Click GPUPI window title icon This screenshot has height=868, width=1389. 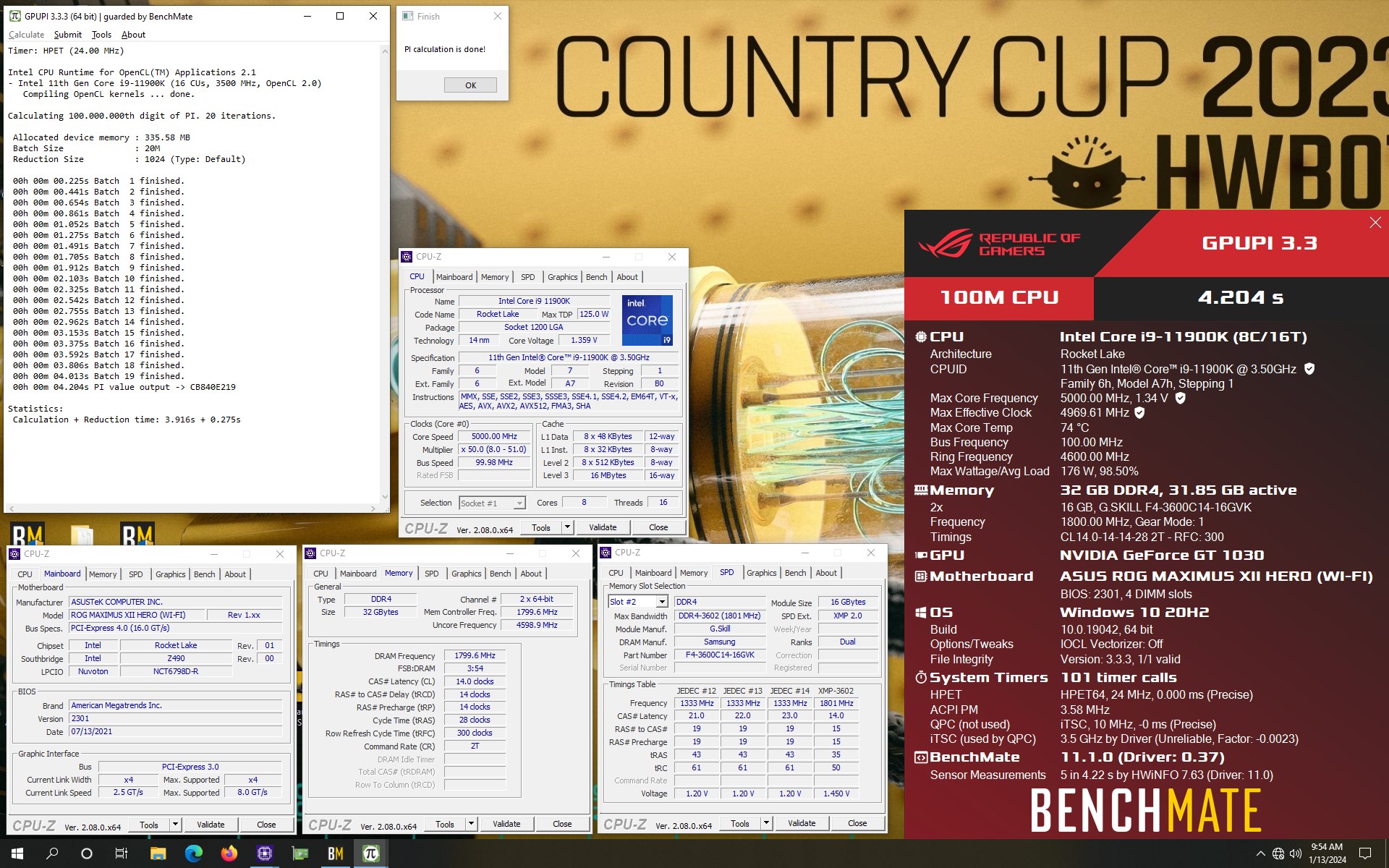pos(14,16)
